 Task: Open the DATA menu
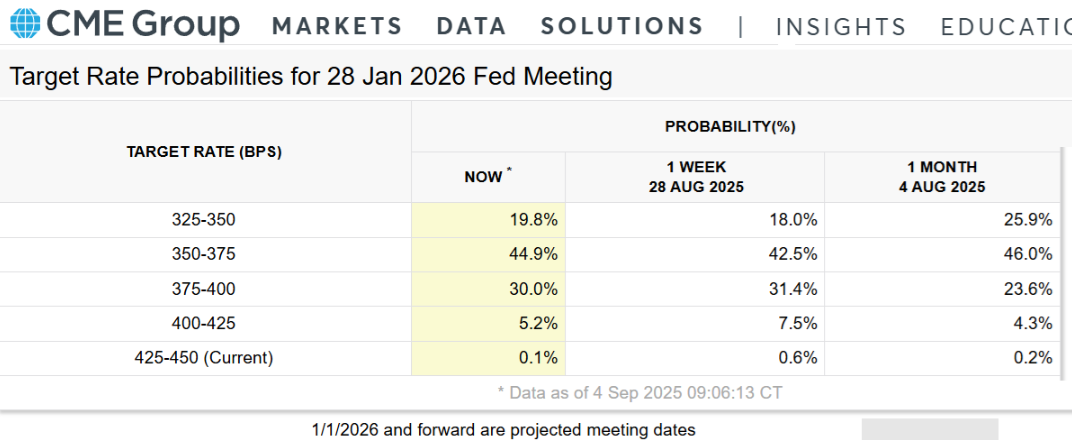pyautogui.click(x=472, y=26)
